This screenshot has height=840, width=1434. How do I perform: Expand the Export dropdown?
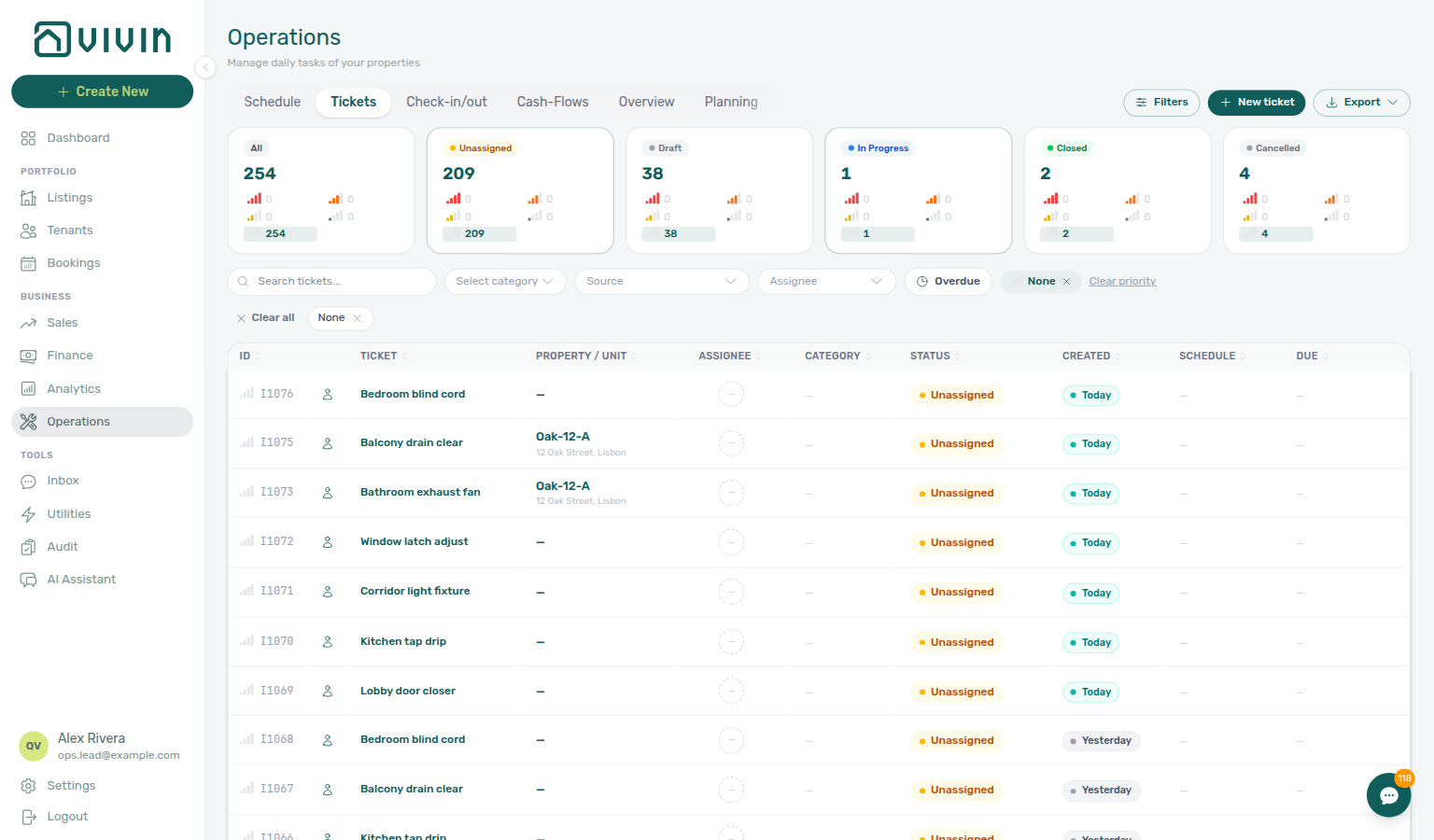[x=1361, y=103]
